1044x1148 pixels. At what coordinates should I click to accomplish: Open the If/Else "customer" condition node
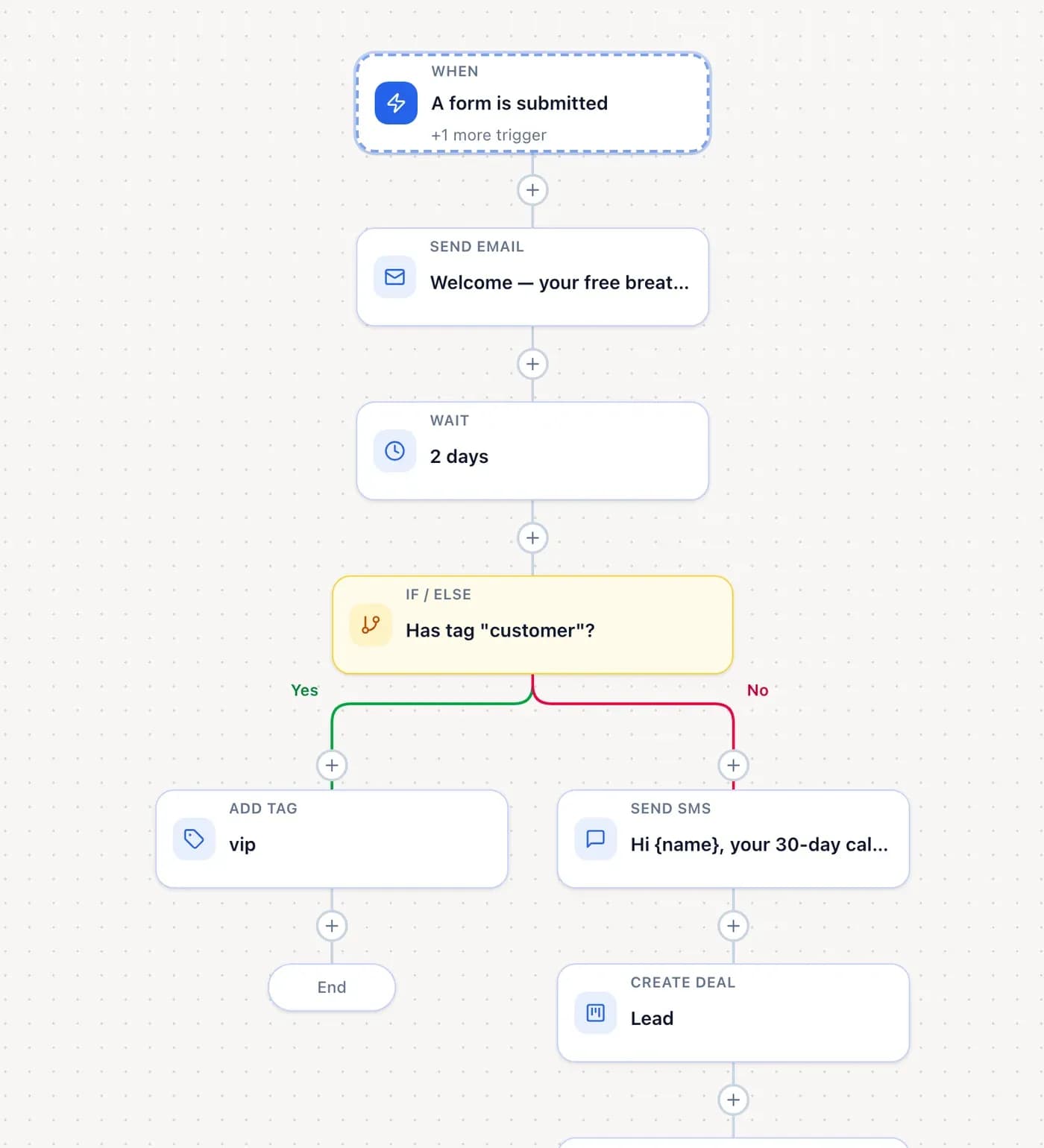point(532,625)
